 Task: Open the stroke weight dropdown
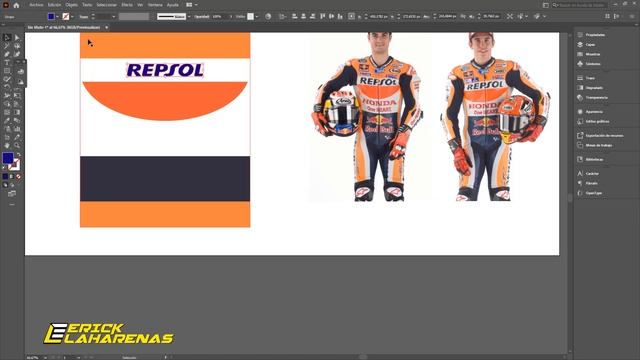[x=113, y=16]
